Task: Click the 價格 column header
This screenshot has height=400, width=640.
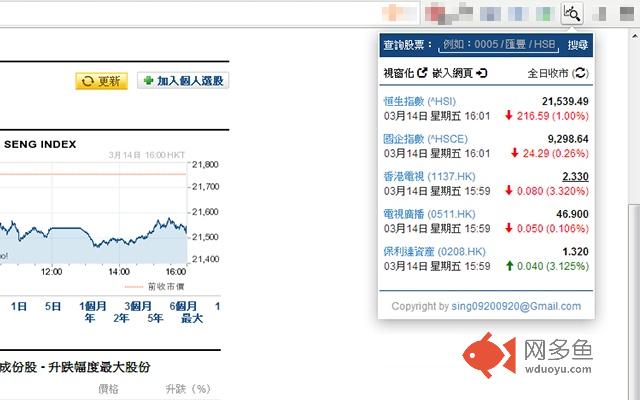Action: coord(108,389)
